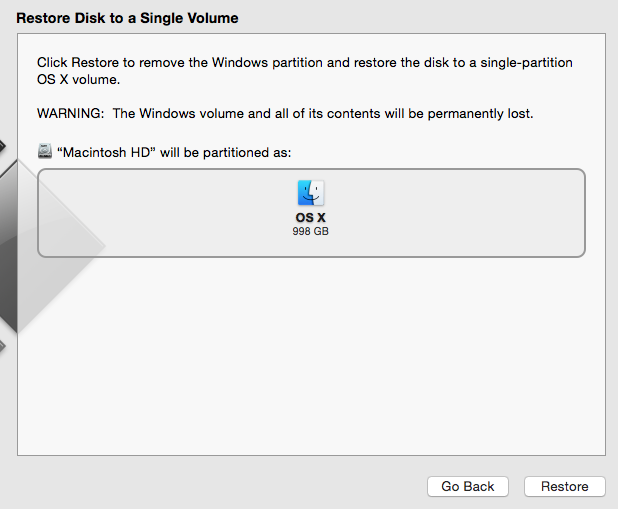The width and height of the screenshot is (618, 509).
Task: Select the OS X volume name label
Action: 310,217
